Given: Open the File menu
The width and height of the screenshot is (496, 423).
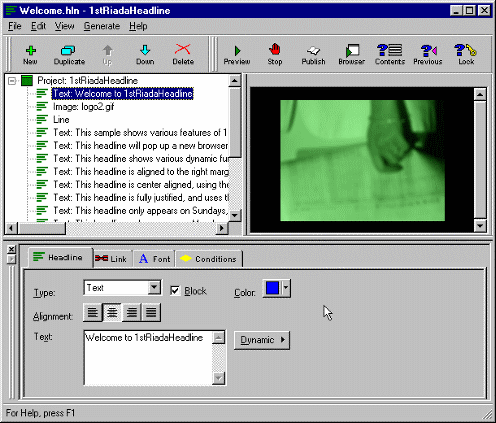Looking at the screenshot, I should (x=15, y=26).
